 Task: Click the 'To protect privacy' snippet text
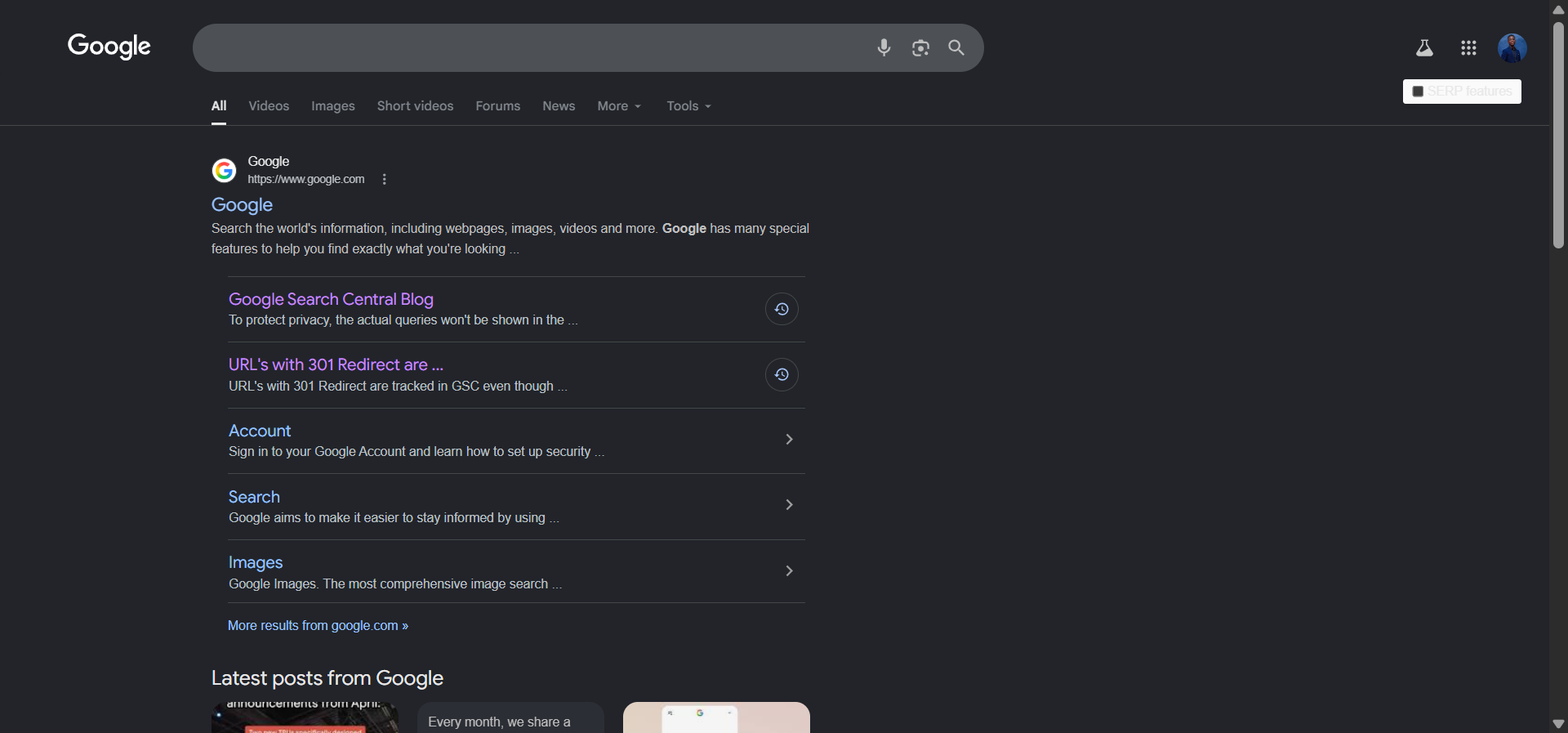point(403,320)
